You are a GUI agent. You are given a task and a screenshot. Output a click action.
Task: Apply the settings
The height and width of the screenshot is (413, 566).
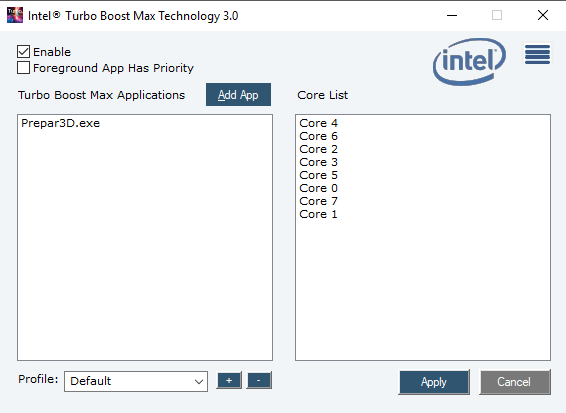tap(434, 382)
